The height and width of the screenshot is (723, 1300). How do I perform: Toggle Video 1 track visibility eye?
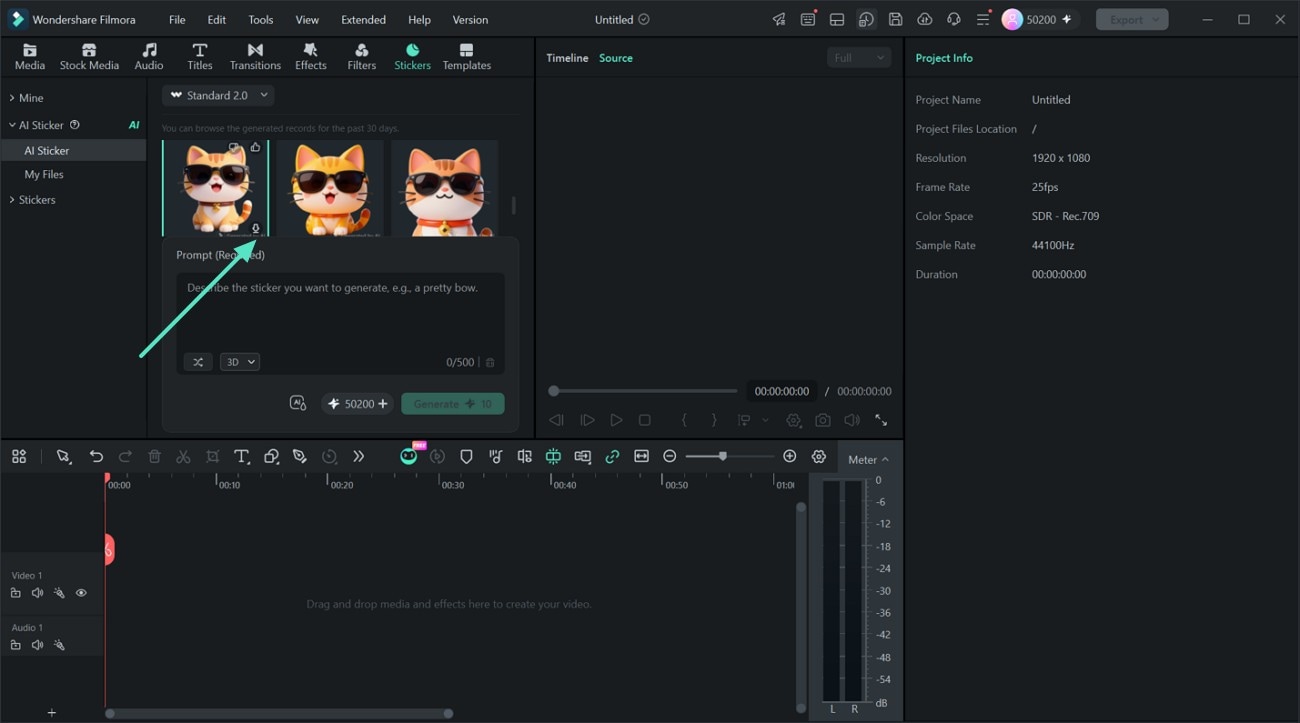[x=81, y=593]
